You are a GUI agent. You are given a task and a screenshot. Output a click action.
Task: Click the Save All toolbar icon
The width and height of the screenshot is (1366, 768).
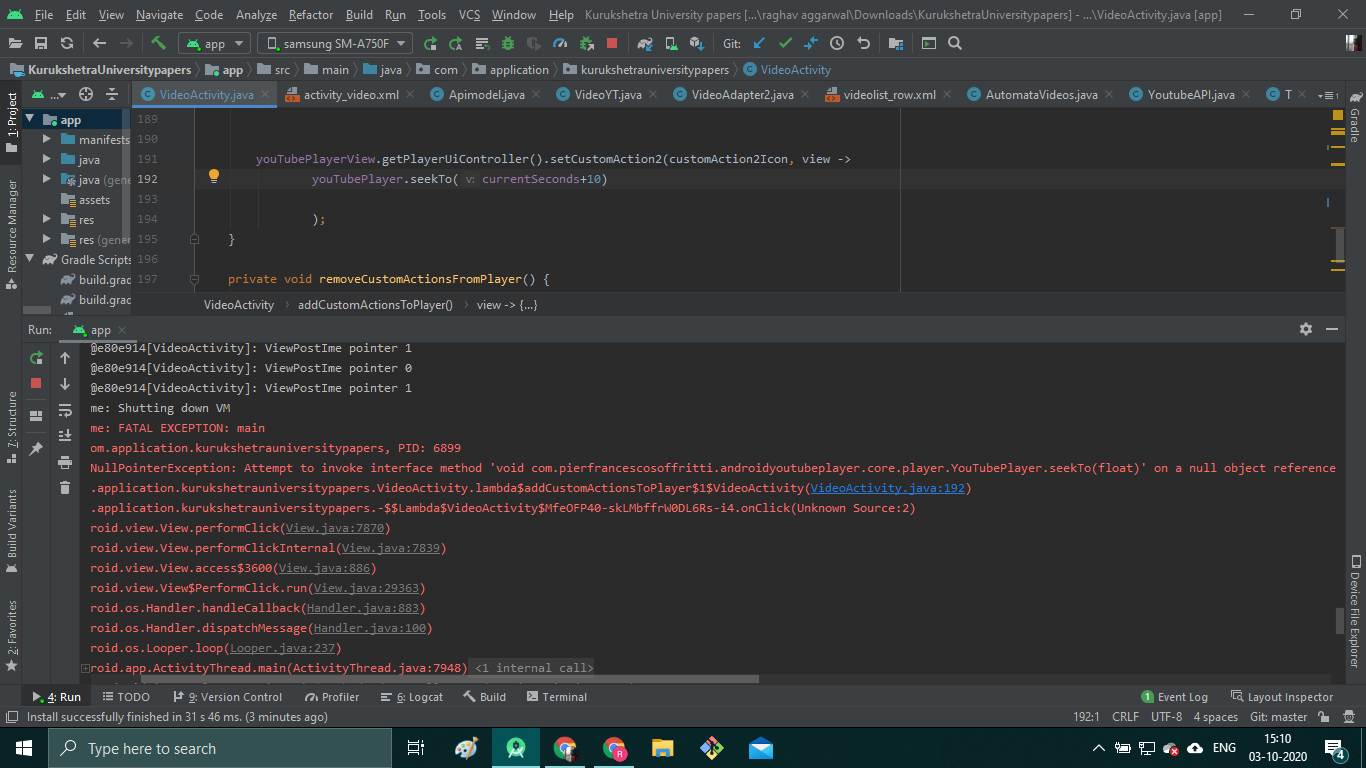(41, 43)
